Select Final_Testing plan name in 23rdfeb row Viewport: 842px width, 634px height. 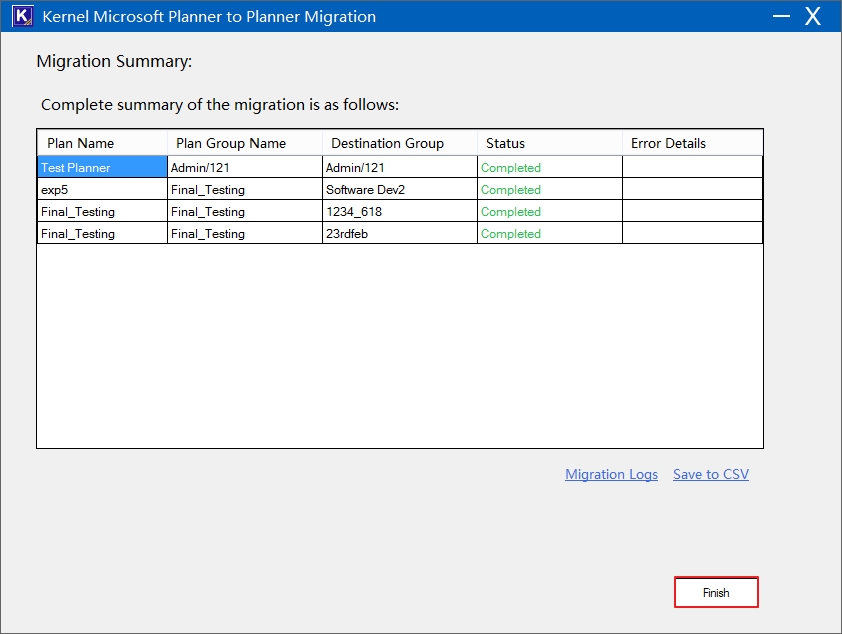(102, 233)
